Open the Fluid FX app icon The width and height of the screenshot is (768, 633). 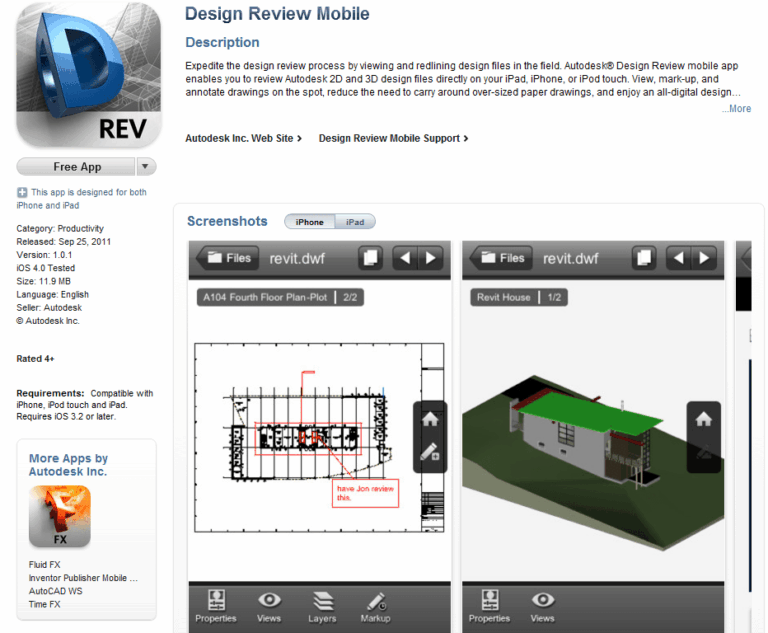[60, 516]
